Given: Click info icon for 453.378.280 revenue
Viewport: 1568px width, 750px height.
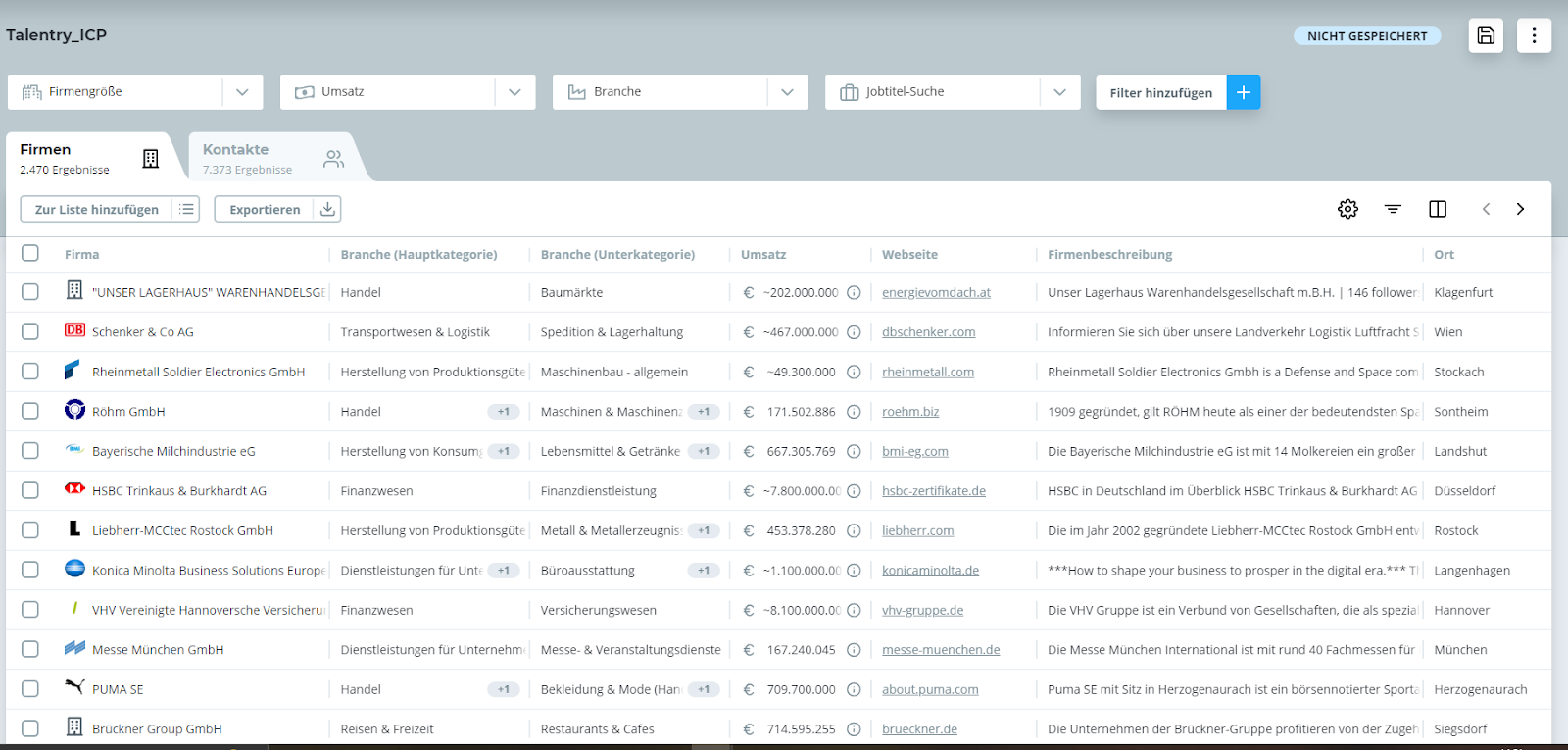Looking at the screenshot, I should coord(854,530).
